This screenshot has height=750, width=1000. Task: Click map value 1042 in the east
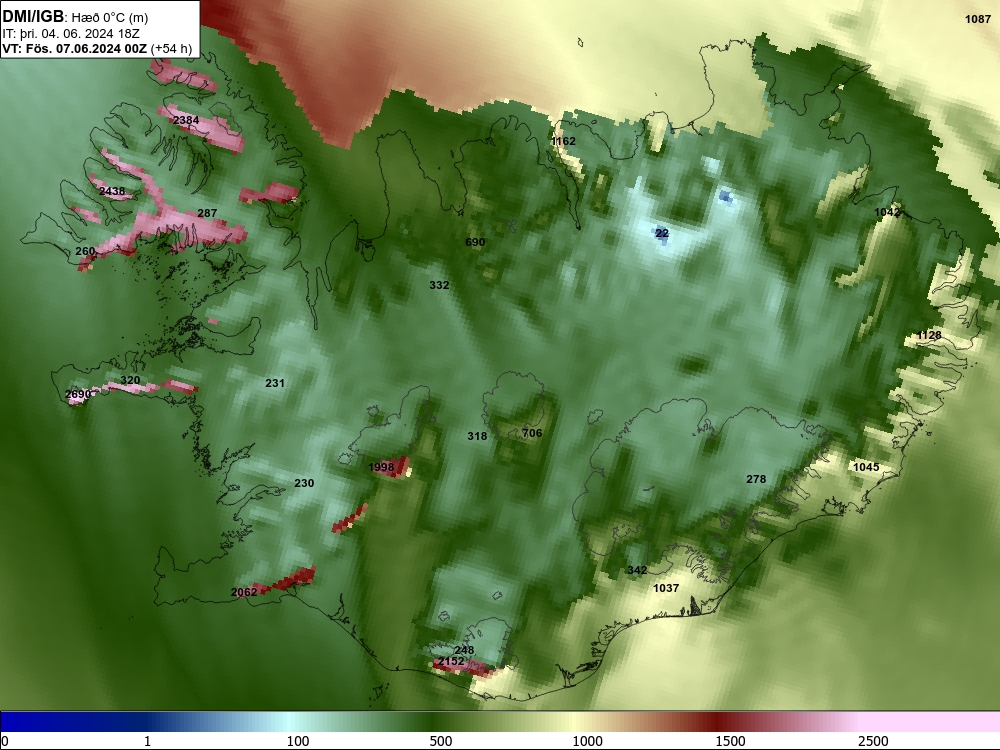pyautogui.click(x=887, y=212)
